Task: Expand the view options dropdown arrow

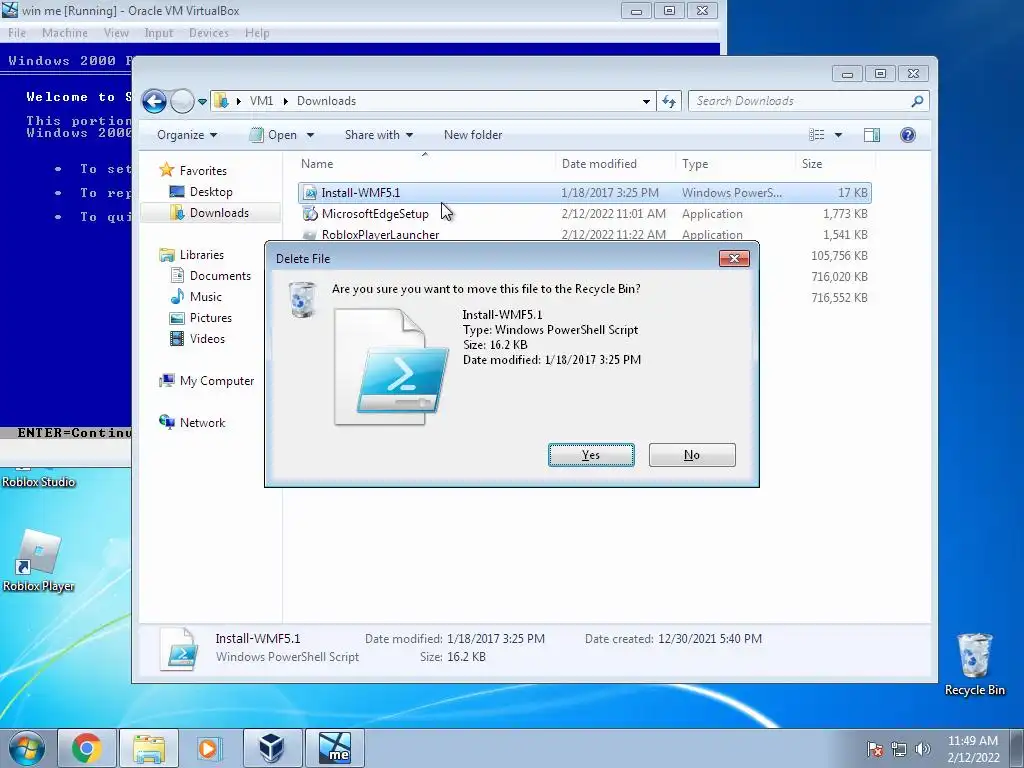Action: (839, 135)
